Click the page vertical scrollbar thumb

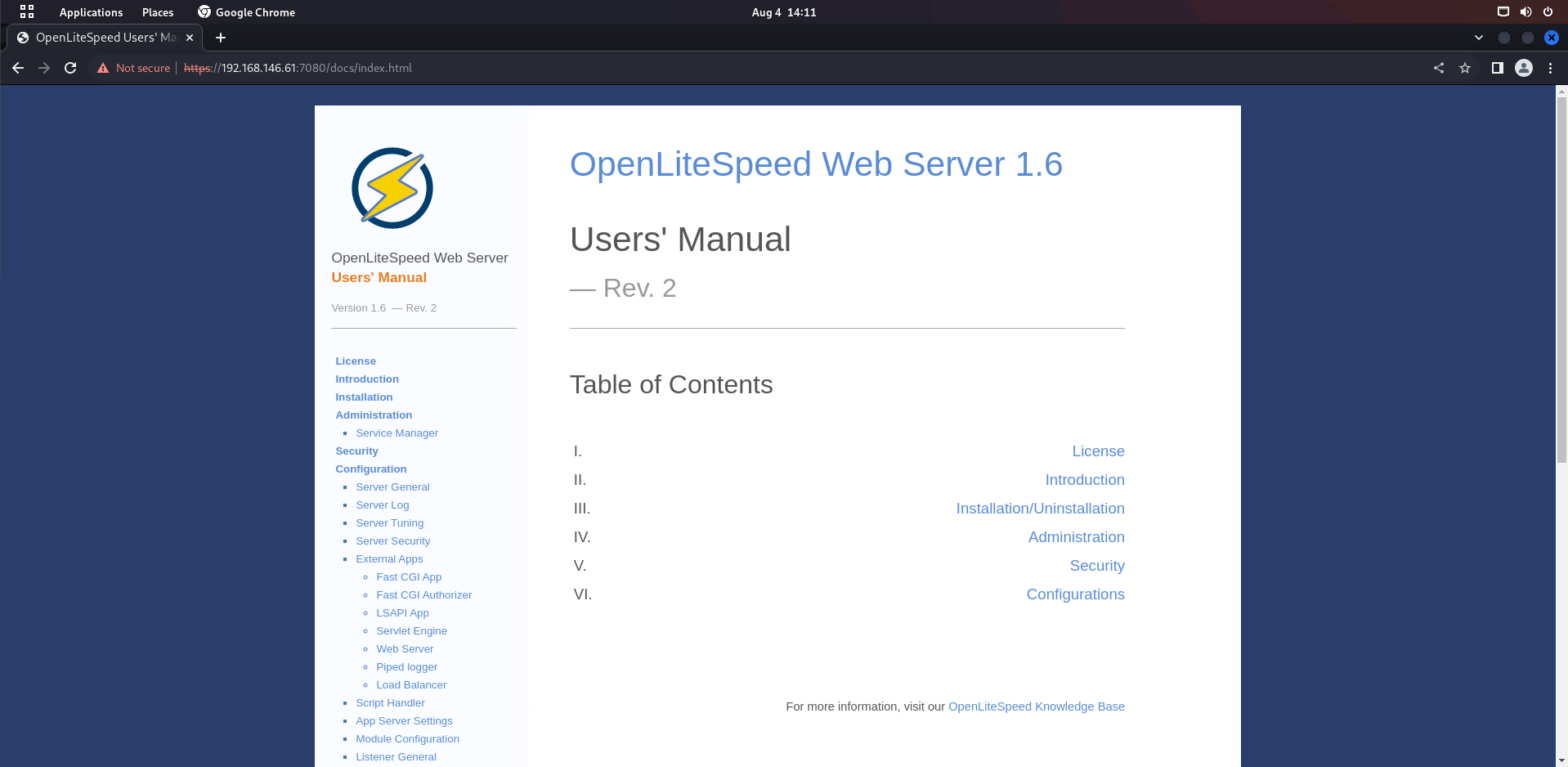(x=1561, y=280)
